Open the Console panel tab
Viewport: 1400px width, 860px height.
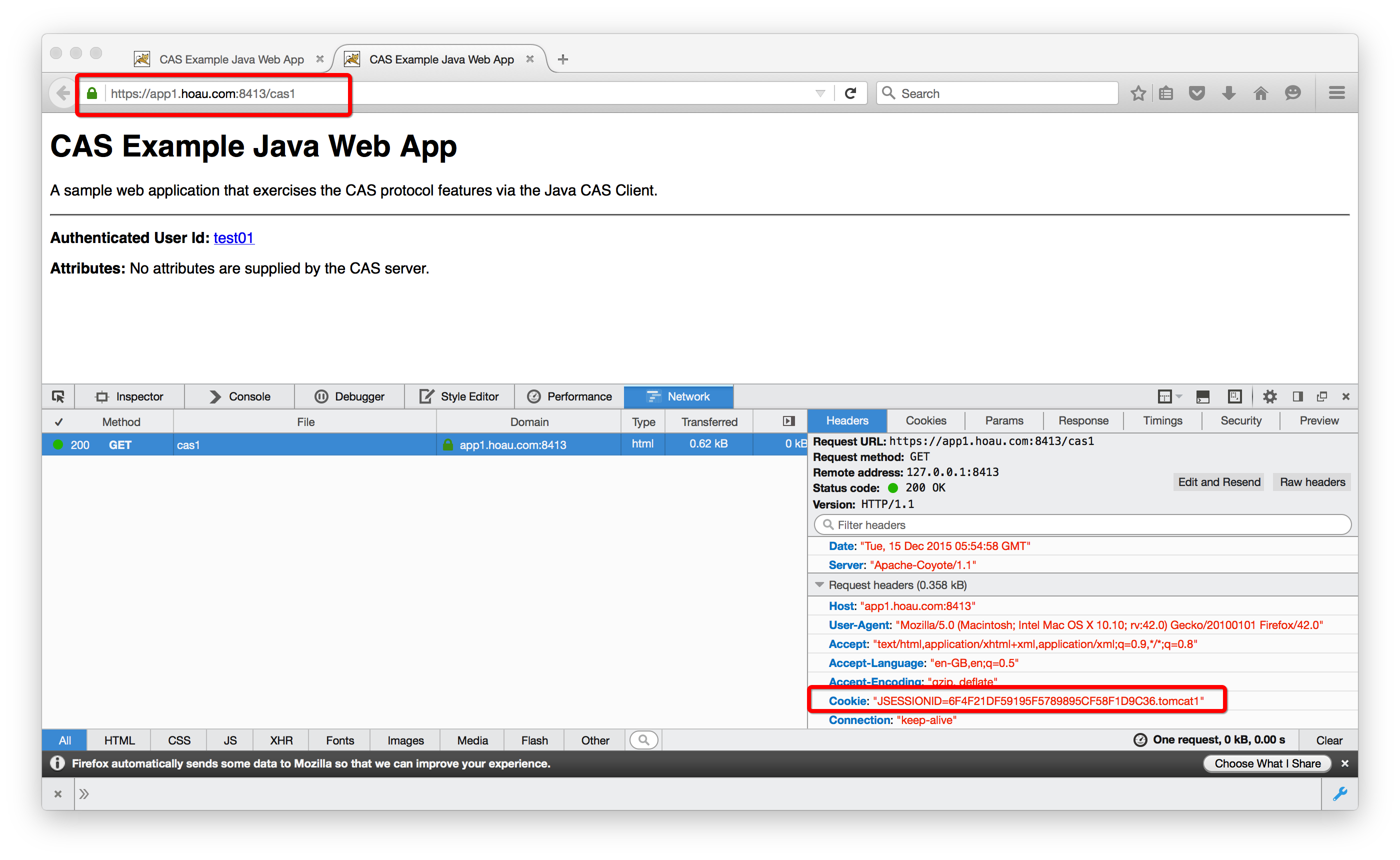pos(240,396)
